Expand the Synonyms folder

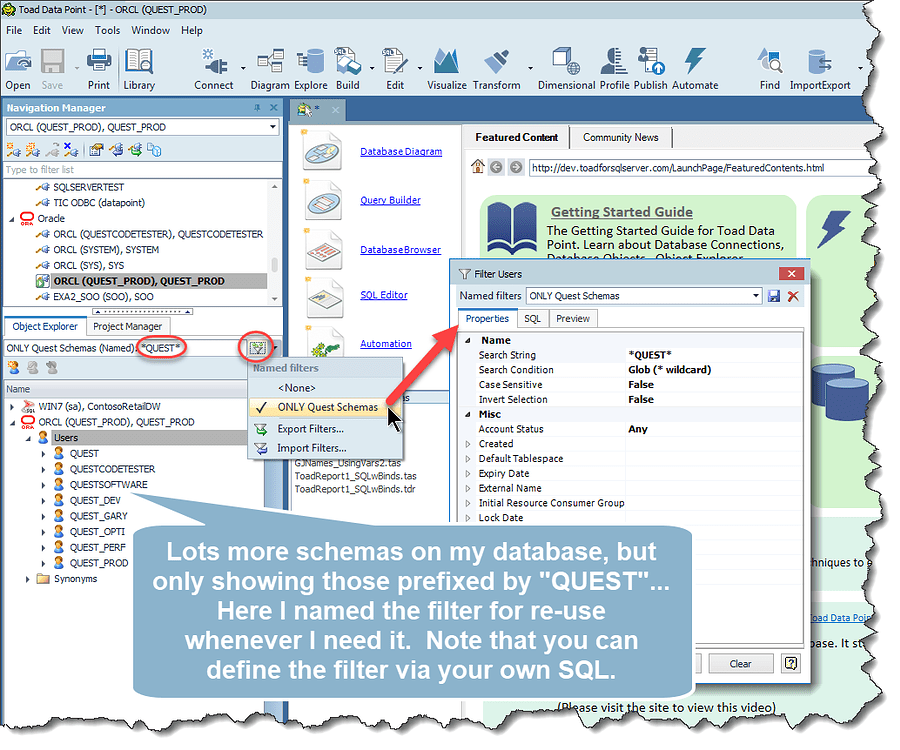pos(27,577)
